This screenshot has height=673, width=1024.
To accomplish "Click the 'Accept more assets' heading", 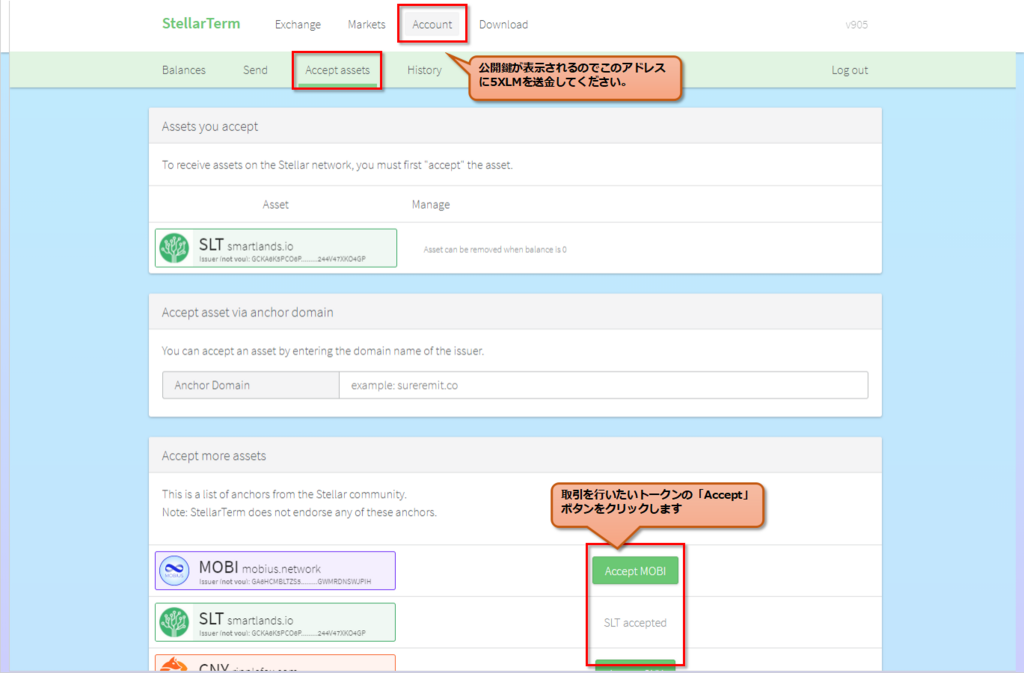I will (x=214, y=456).
